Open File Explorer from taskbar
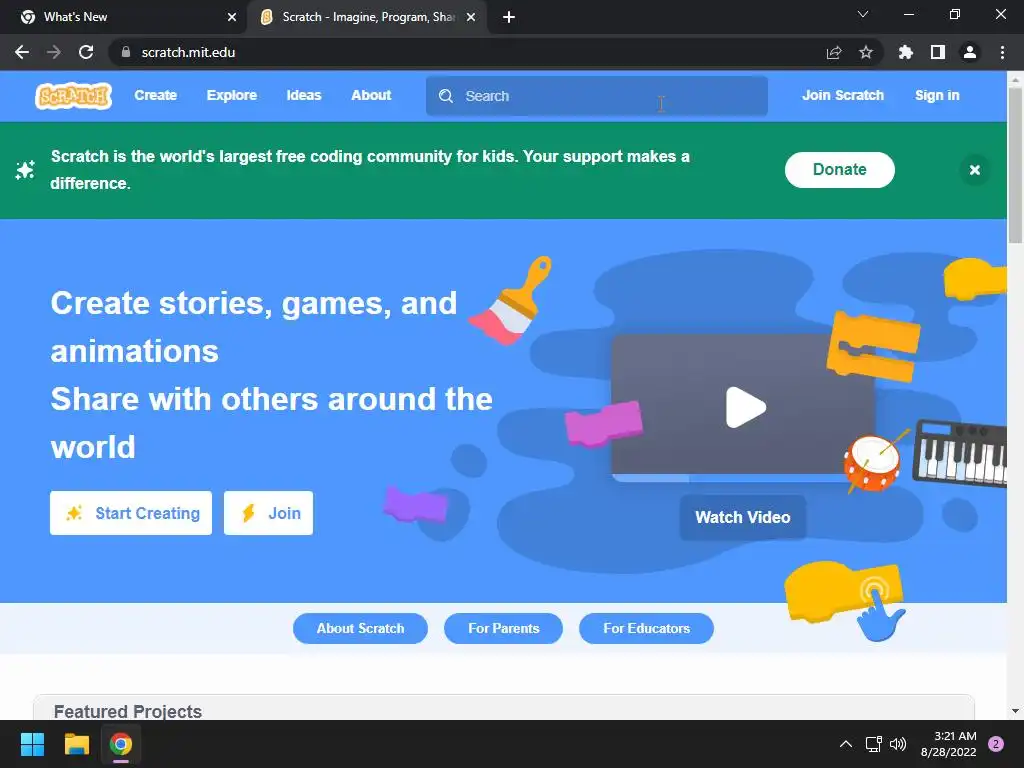1024x768 pixels. tap(76, 744)
